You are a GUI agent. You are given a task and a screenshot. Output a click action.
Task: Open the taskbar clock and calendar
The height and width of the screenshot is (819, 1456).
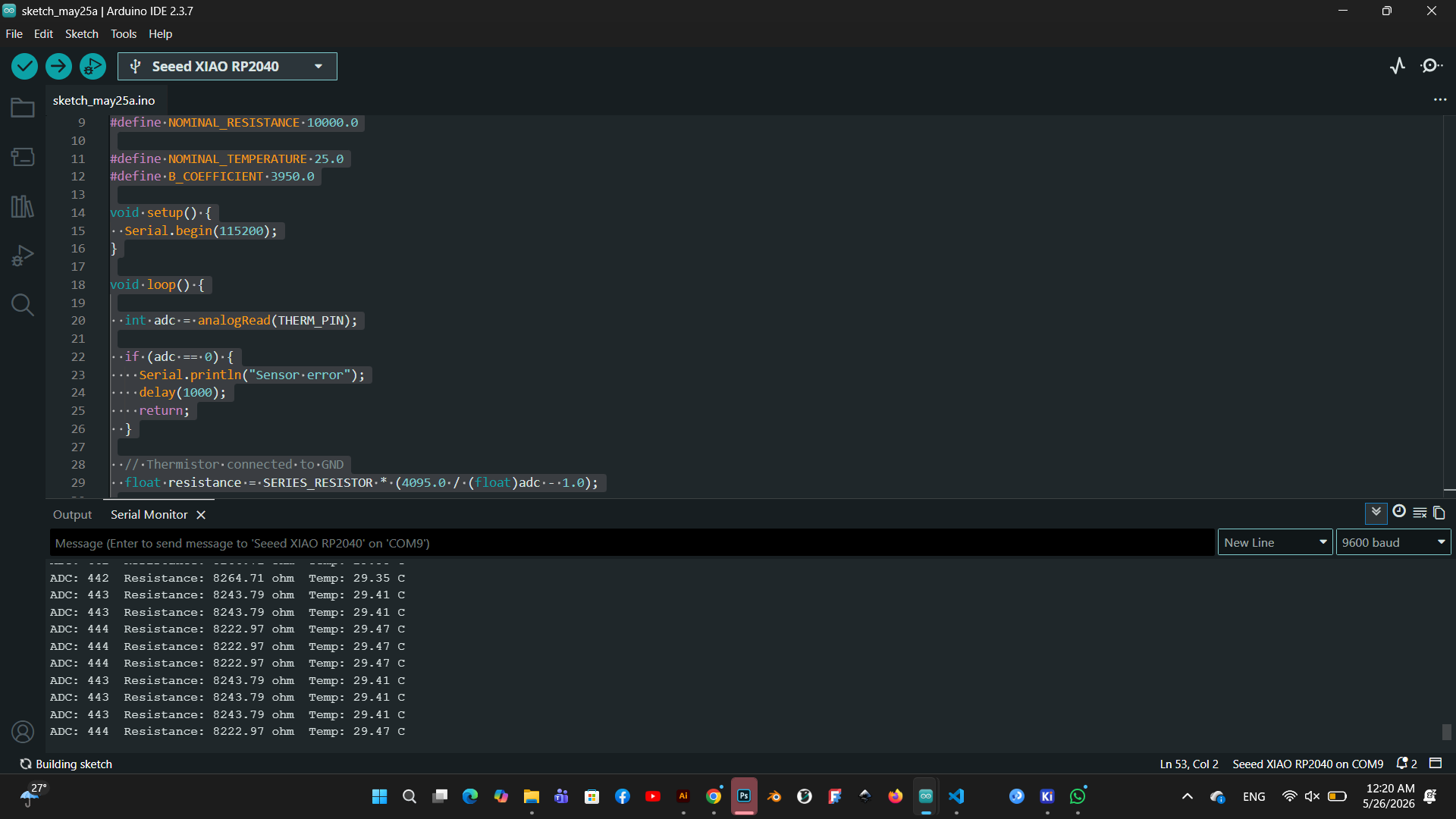point(1389,796)
